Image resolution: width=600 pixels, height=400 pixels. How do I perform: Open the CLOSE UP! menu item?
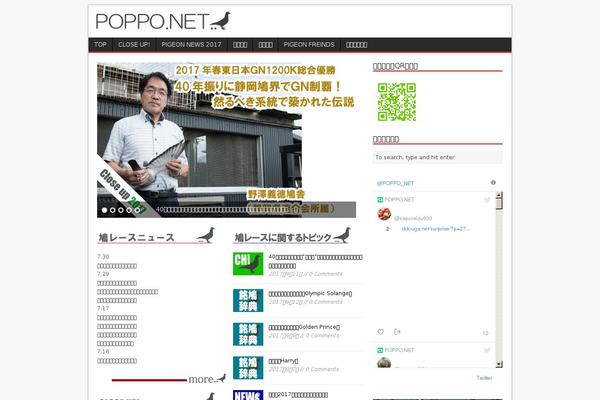tap(134, 45)
